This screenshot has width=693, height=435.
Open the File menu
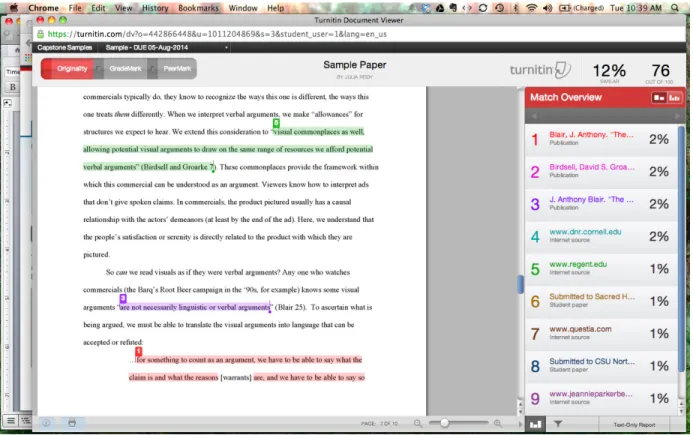coord(75,8)
